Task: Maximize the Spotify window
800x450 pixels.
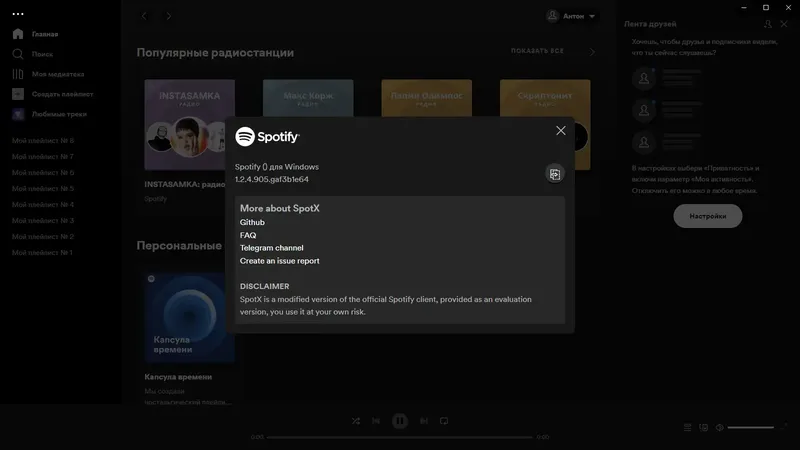Action: (766, 8)
